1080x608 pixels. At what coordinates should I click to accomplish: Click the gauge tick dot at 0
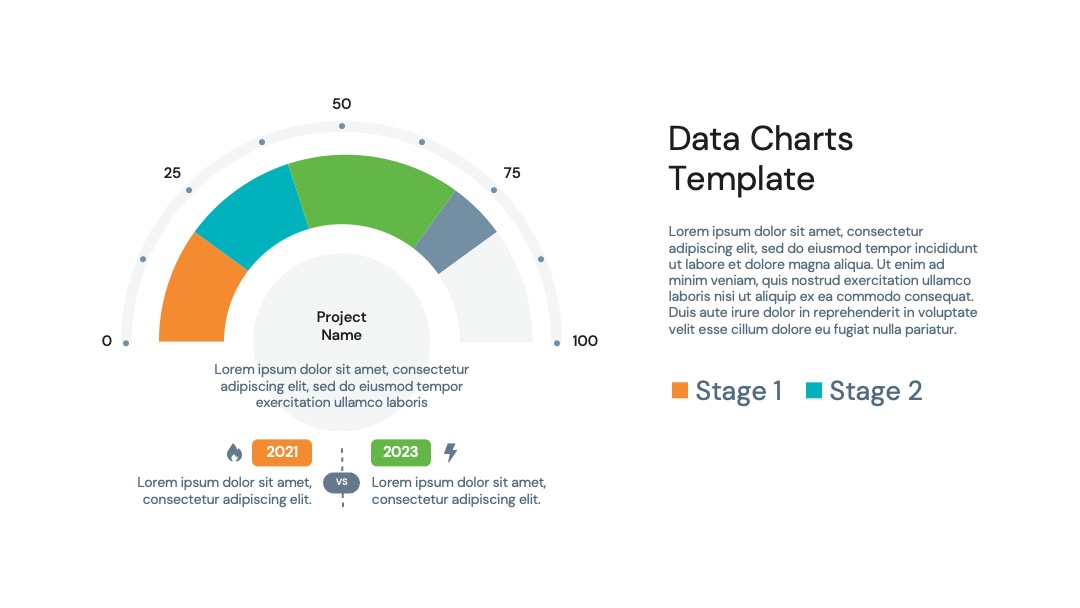coord(126,343)
